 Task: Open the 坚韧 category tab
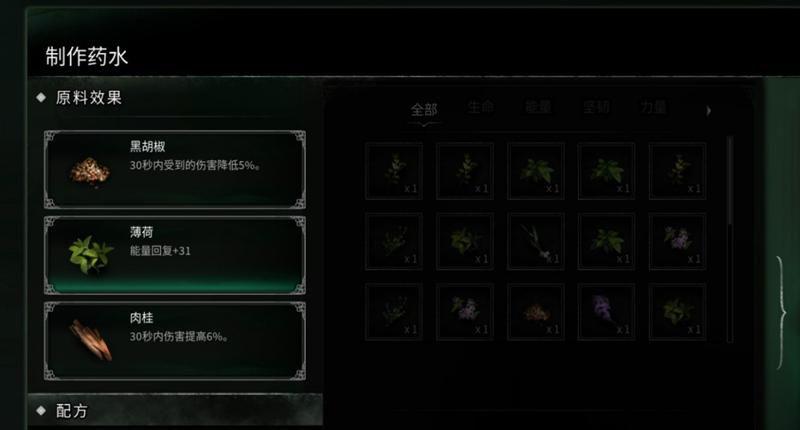click(x=596, y=107)
